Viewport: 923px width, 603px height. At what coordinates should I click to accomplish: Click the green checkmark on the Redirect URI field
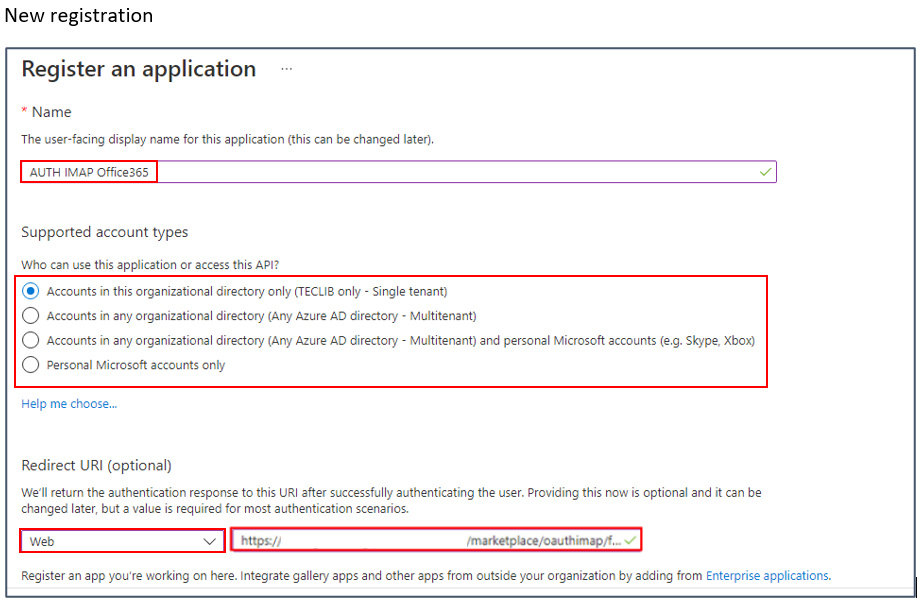[x=632, y=539]
